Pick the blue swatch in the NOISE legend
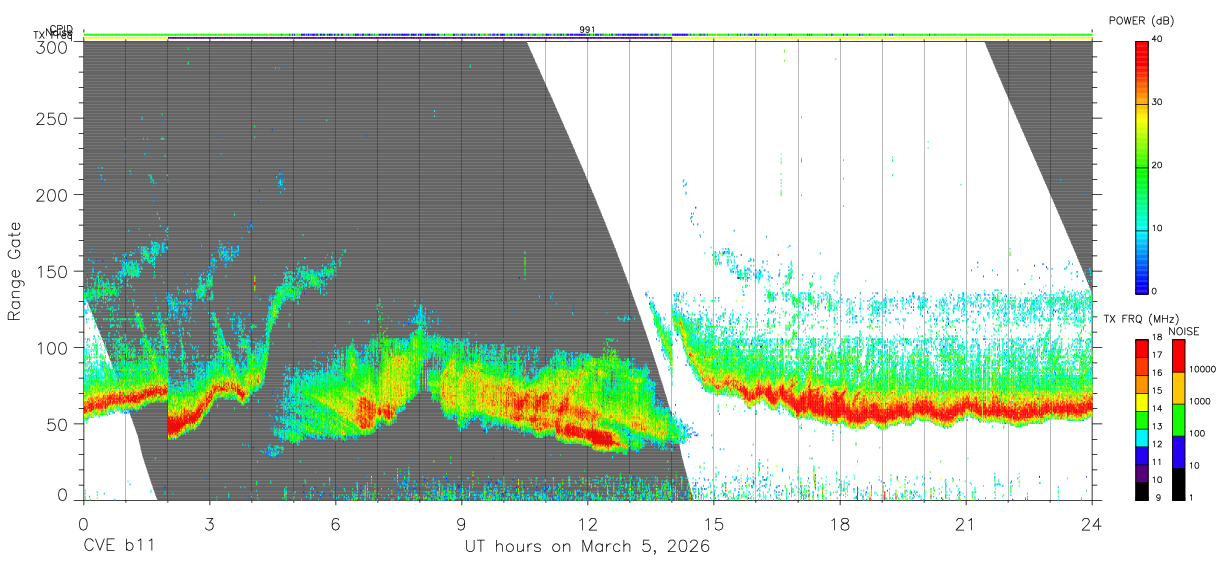1228x567 pixels. [x=1179, y=450]
